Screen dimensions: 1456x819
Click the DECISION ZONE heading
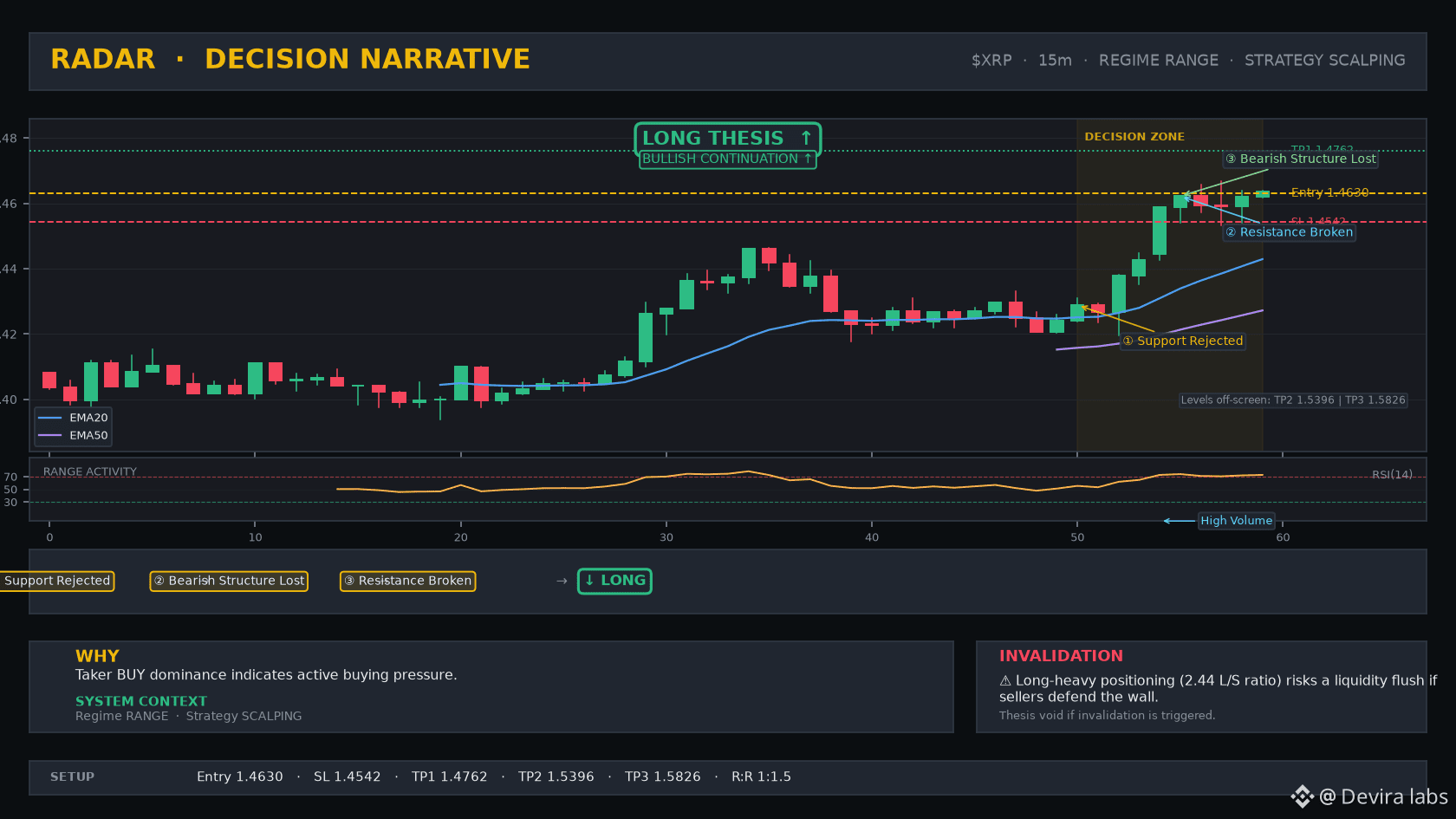click(1134, 137)
